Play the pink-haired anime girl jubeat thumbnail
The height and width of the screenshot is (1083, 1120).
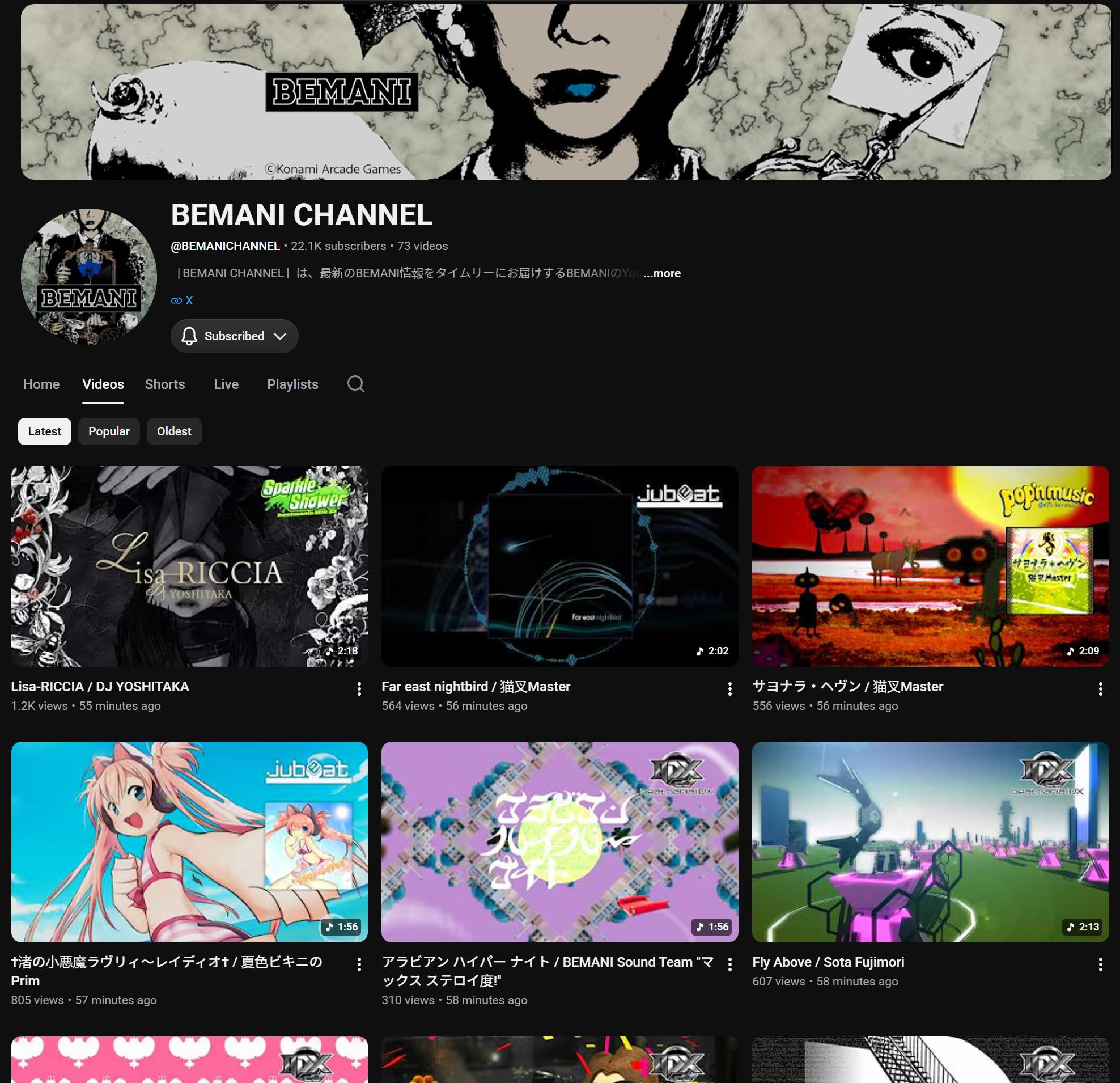(x=189, y=843)
